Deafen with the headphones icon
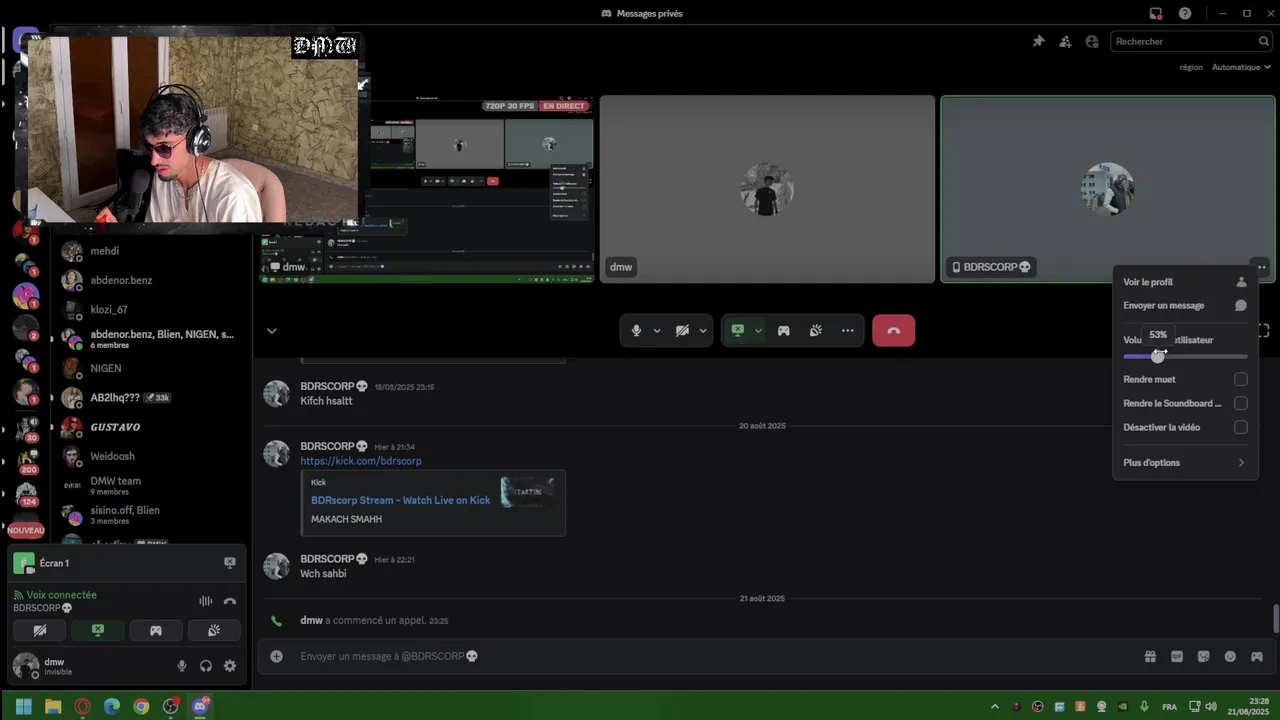1280x720 pixels. 205,666
